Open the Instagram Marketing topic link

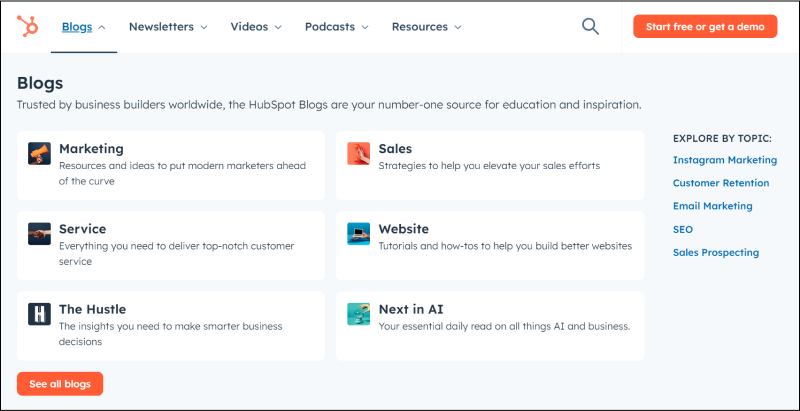coord(724,160)
